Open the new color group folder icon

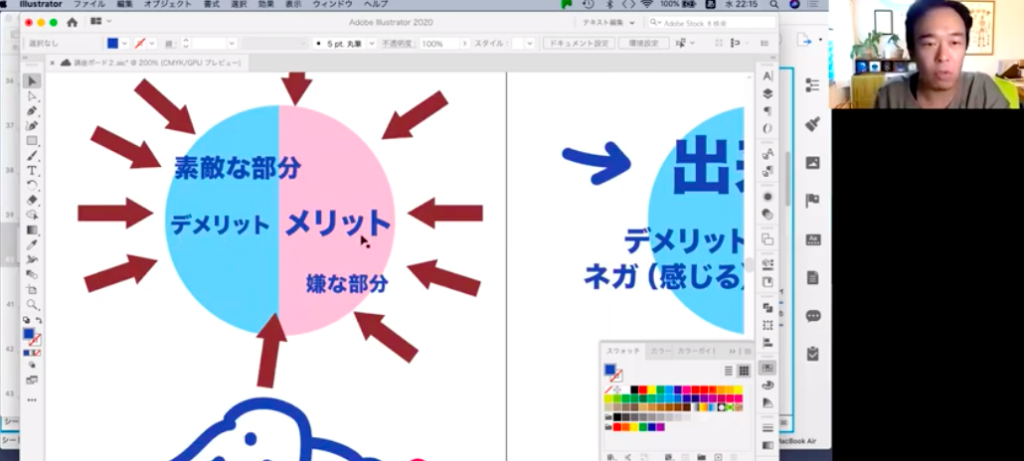(x=702, y=456)
